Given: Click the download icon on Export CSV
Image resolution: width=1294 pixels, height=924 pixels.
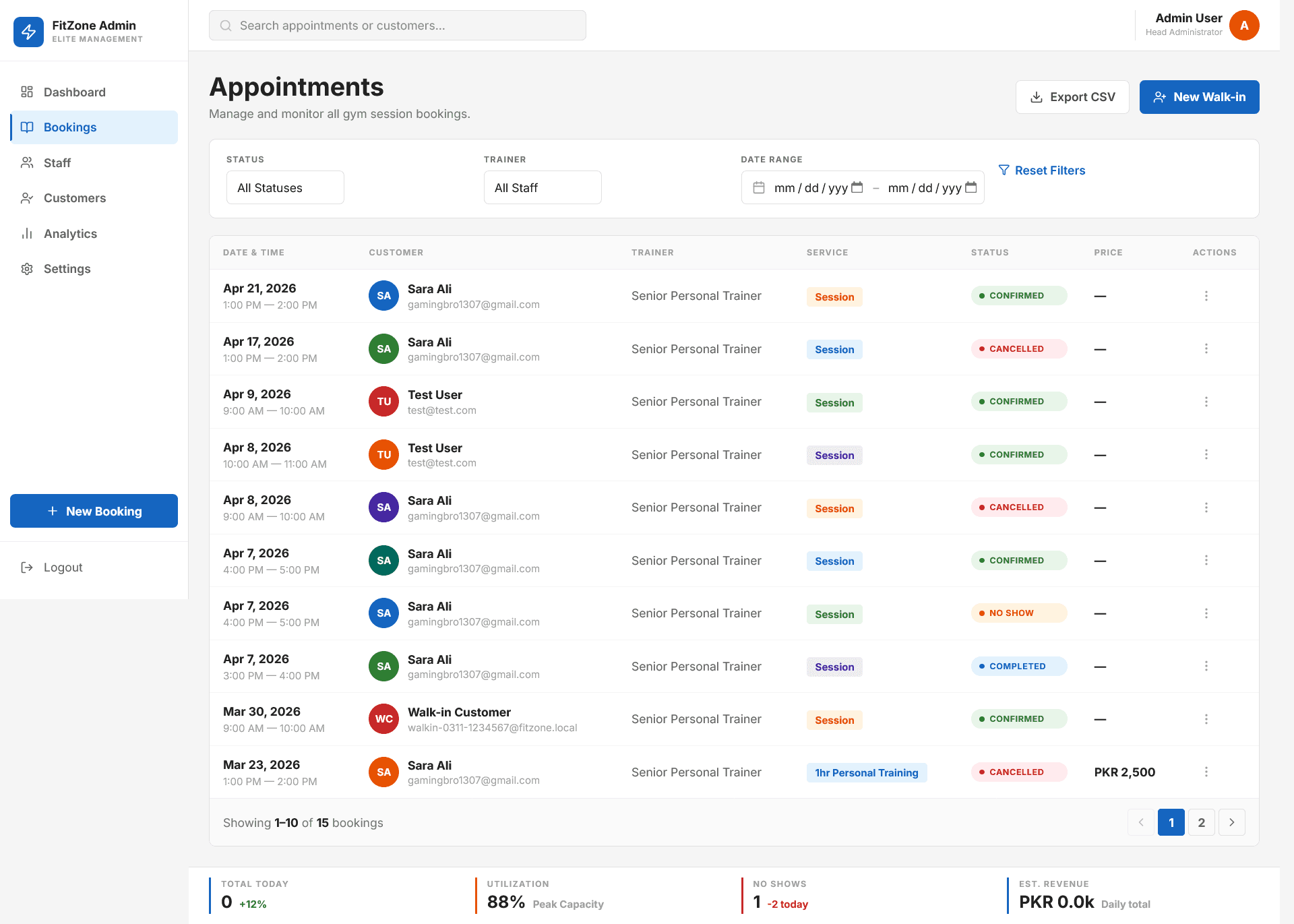Looking at the screenshot, I should coord(1035,96).
